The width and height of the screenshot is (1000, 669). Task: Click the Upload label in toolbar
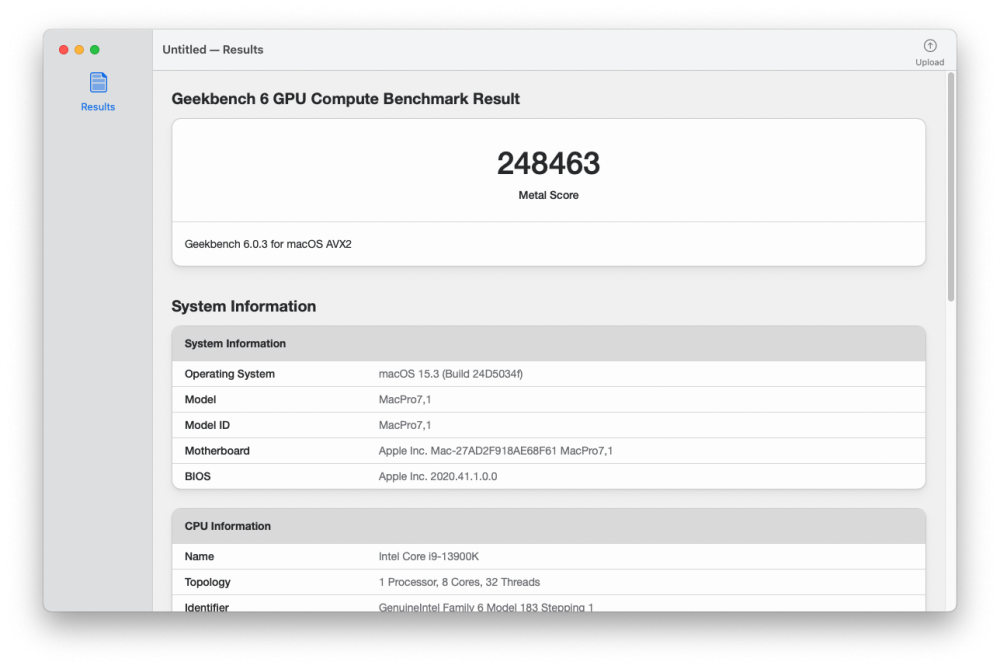930,62
